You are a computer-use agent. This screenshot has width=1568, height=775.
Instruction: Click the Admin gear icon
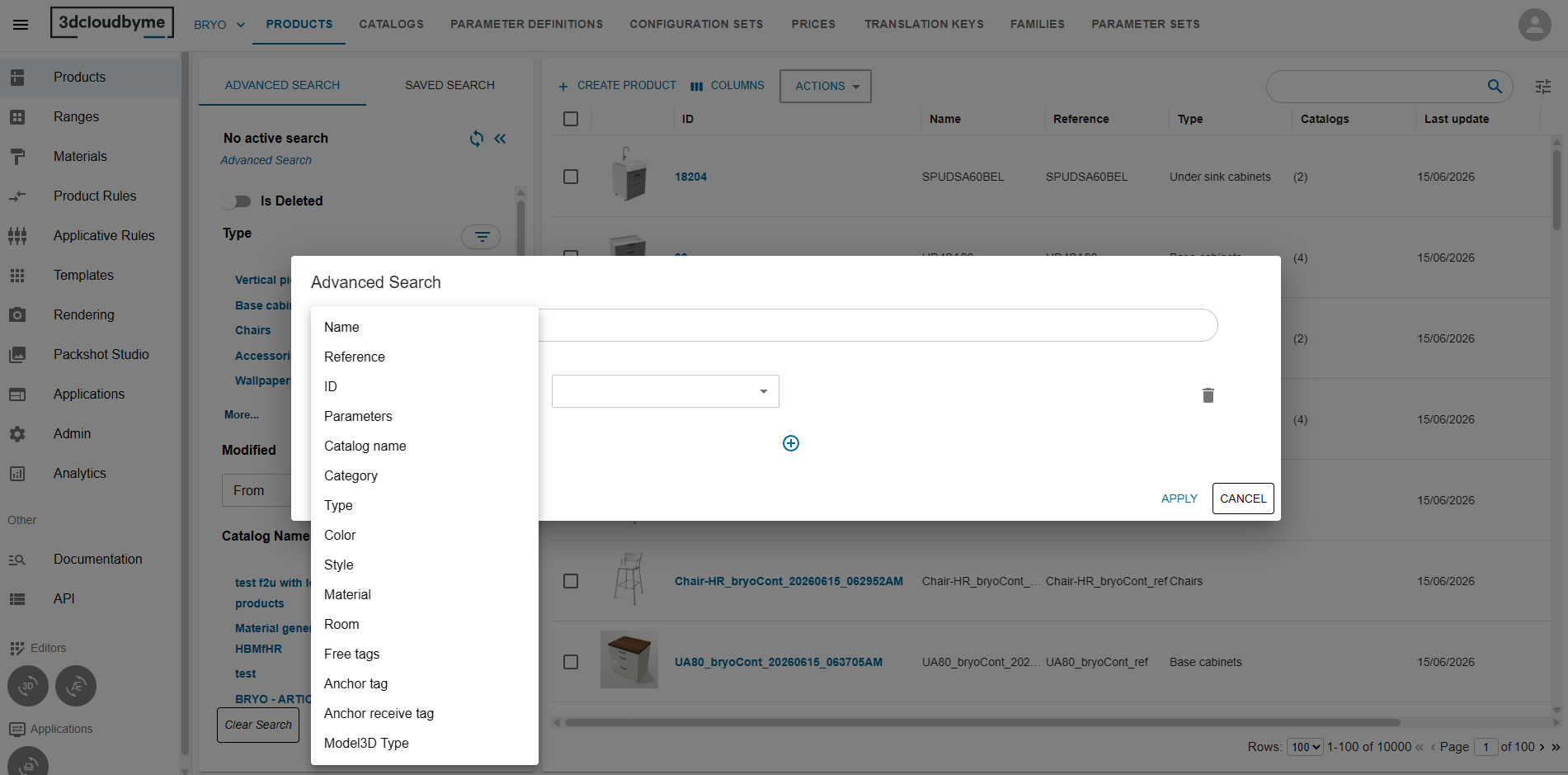[17, 434]
